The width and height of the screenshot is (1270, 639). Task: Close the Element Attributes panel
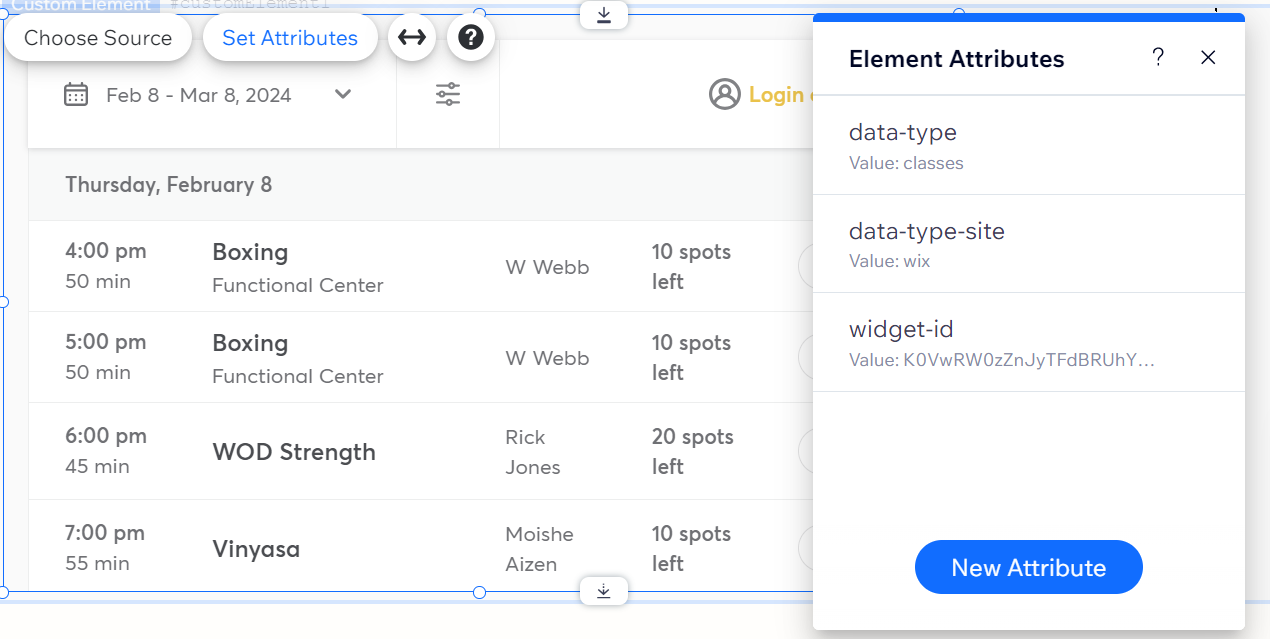[x=1208, y=57]
